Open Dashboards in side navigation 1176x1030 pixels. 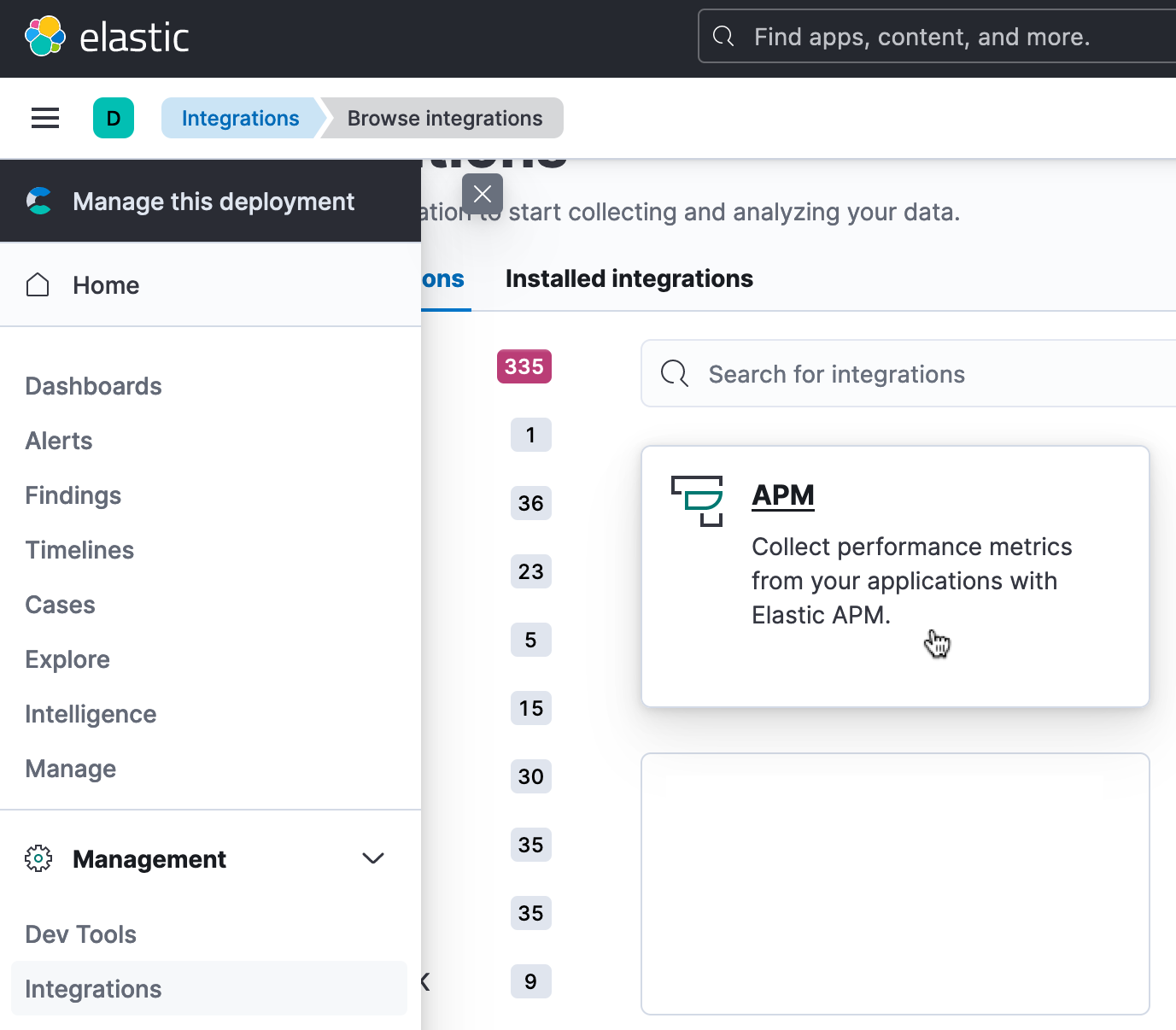93,386
